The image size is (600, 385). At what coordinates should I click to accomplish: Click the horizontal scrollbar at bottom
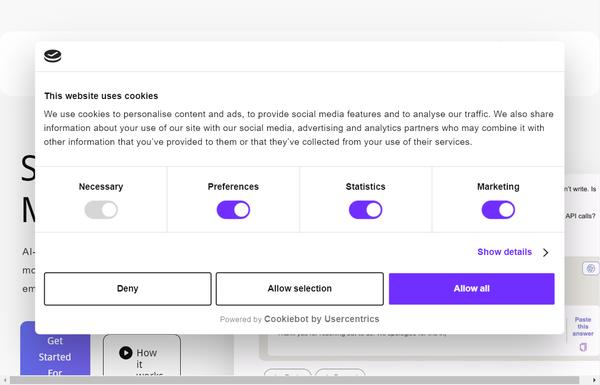click(x=294, y=380)
